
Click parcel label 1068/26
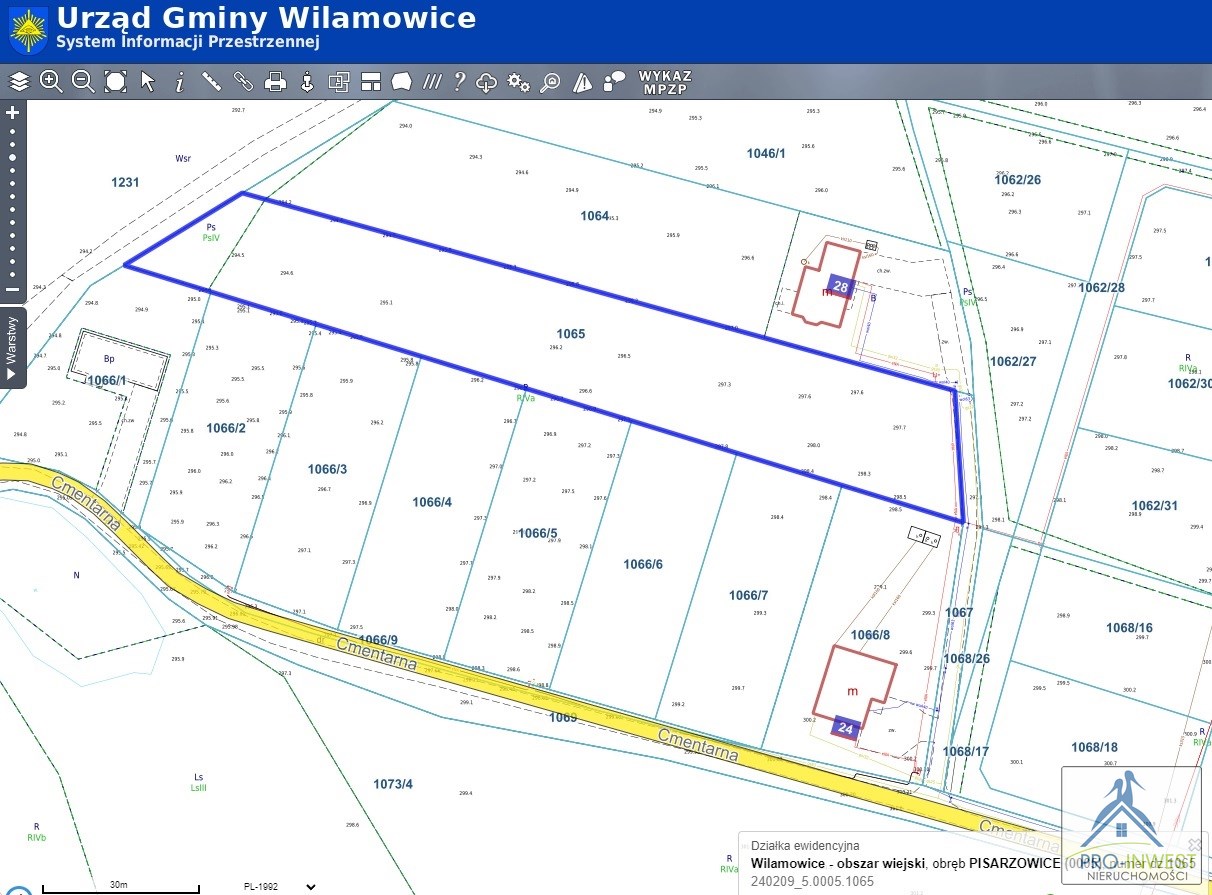click(x=967, y=659)
